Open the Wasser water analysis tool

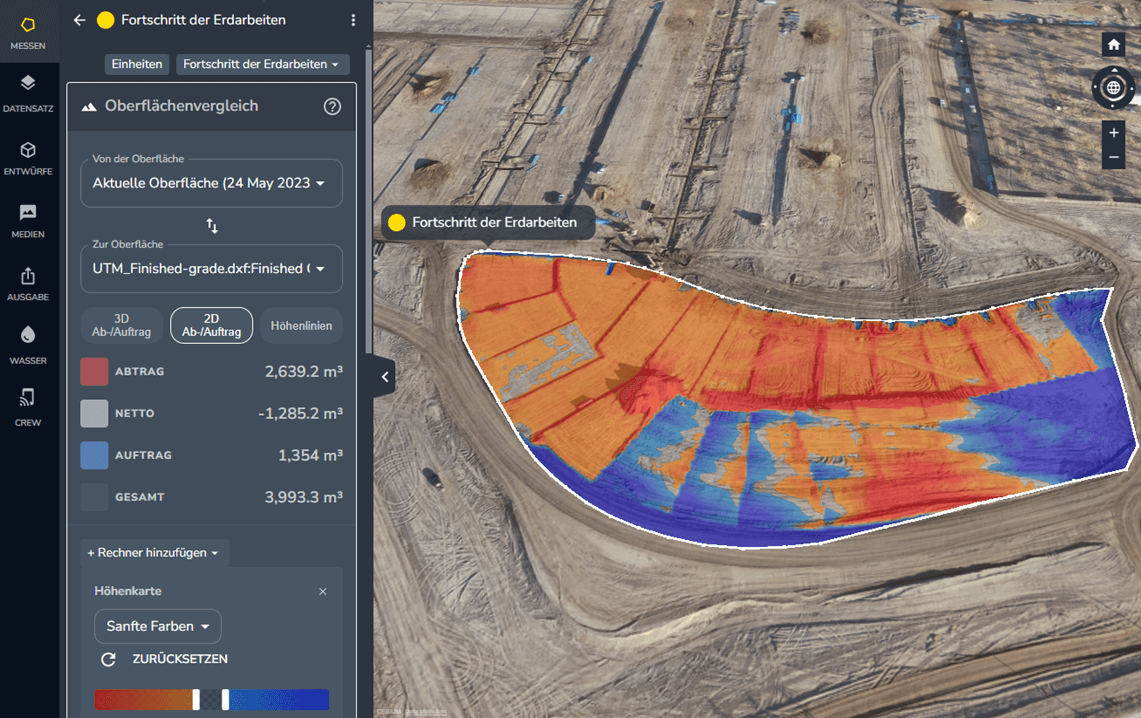28,344
